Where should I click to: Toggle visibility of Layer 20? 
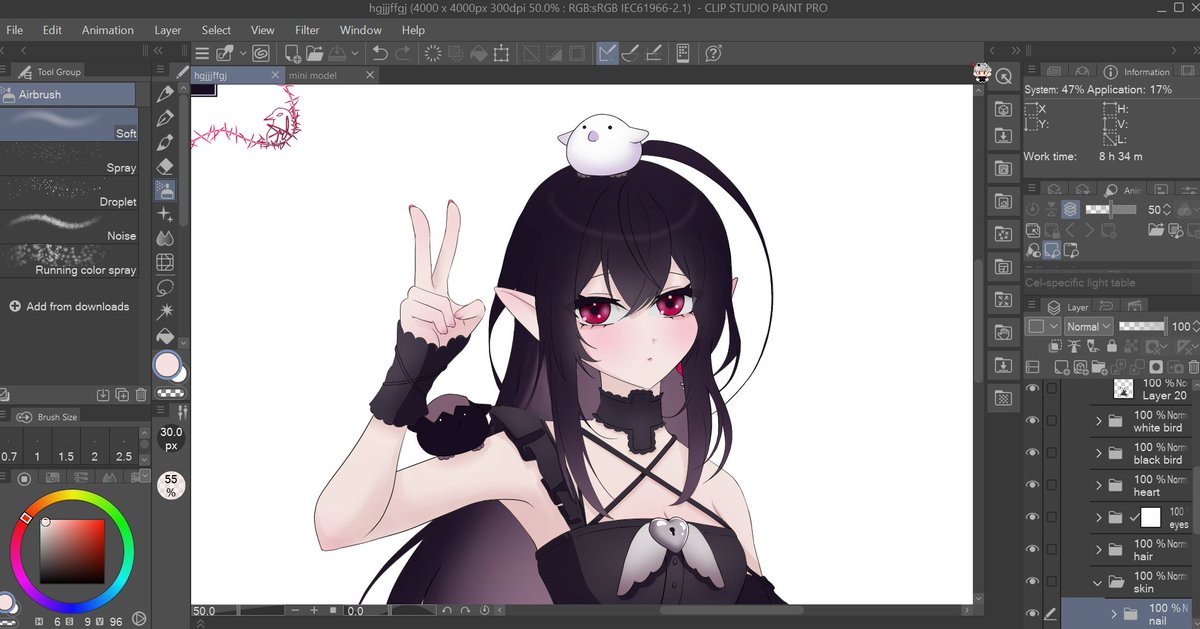point(1032,389)
